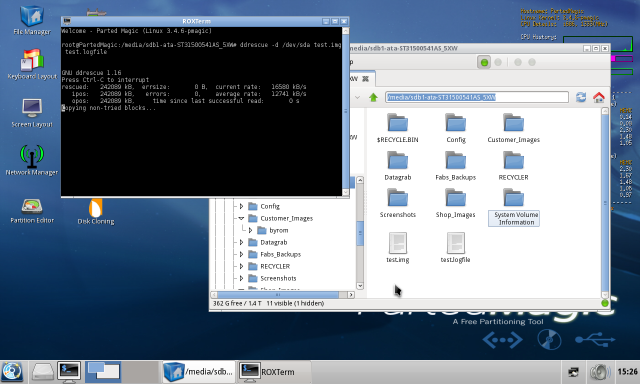Viewport: 640px width, 384px height.
Task: Switch to first workspace in pager
Action: coord(103,372)
